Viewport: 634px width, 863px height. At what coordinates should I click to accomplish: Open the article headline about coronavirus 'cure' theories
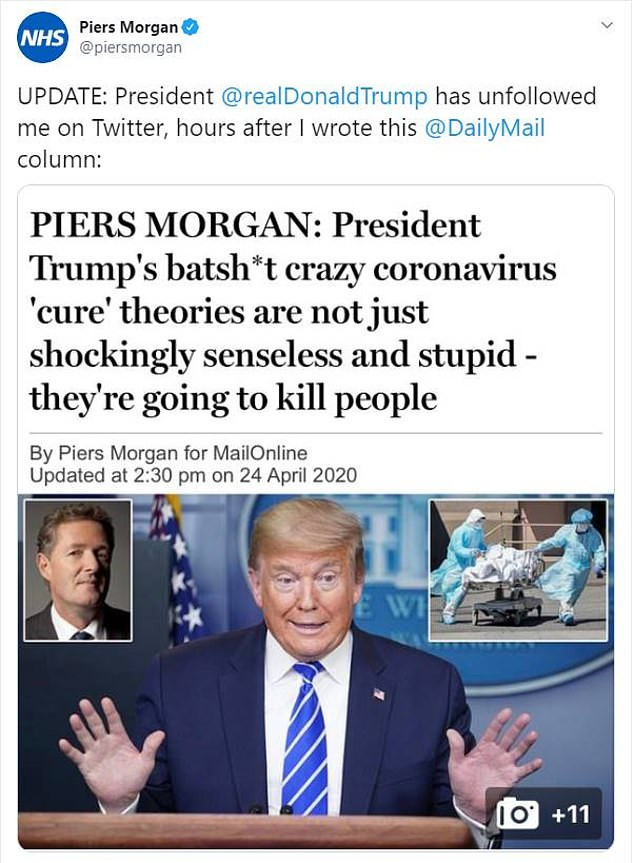(293, 312)
